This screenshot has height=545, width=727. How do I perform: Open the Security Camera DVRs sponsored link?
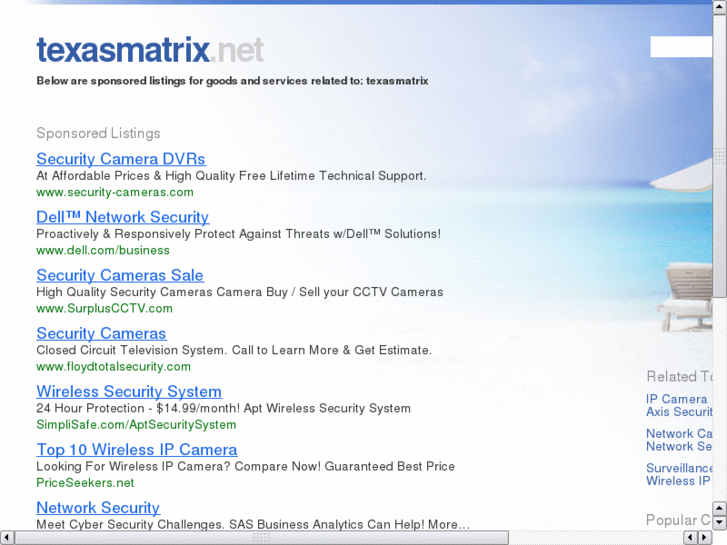click(x=121, y=159)
